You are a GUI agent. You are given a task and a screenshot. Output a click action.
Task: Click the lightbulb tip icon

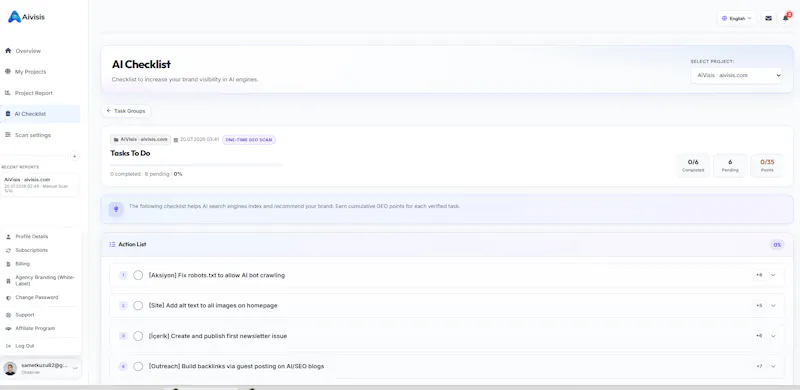pyautogui.click(x=116, y=209)
